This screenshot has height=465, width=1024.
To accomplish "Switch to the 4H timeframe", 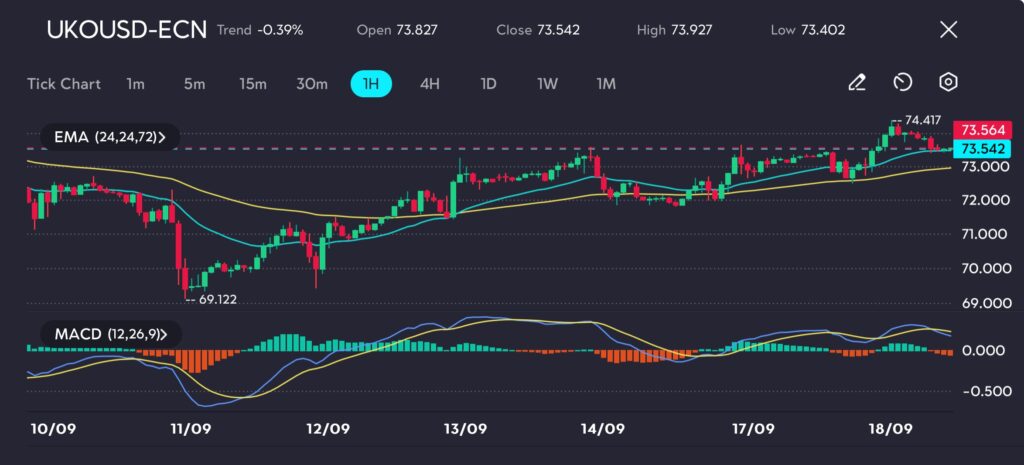I will tap(429, 84).
